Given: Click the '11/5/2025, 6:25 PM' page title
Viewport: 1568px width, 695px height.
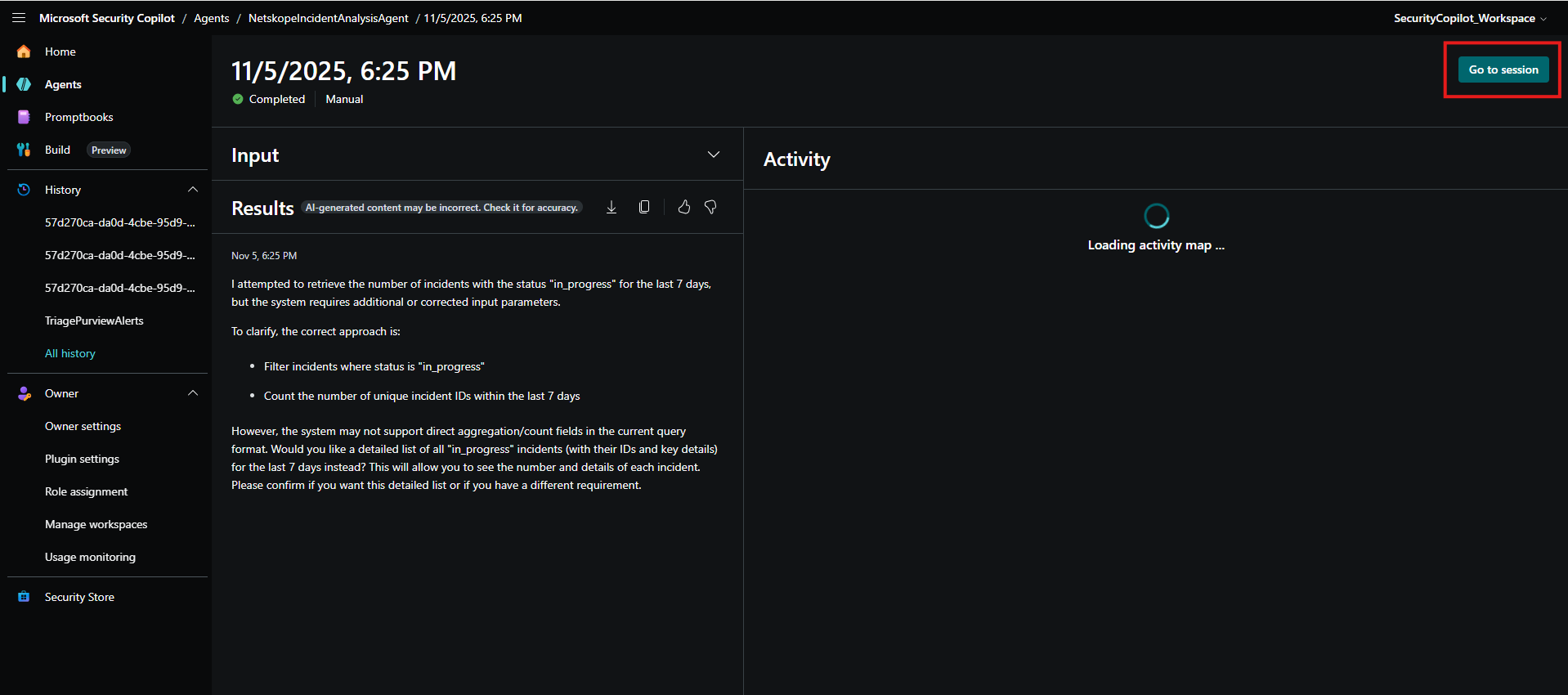Looking at the screenshot, I should click(x=343, y=71).
